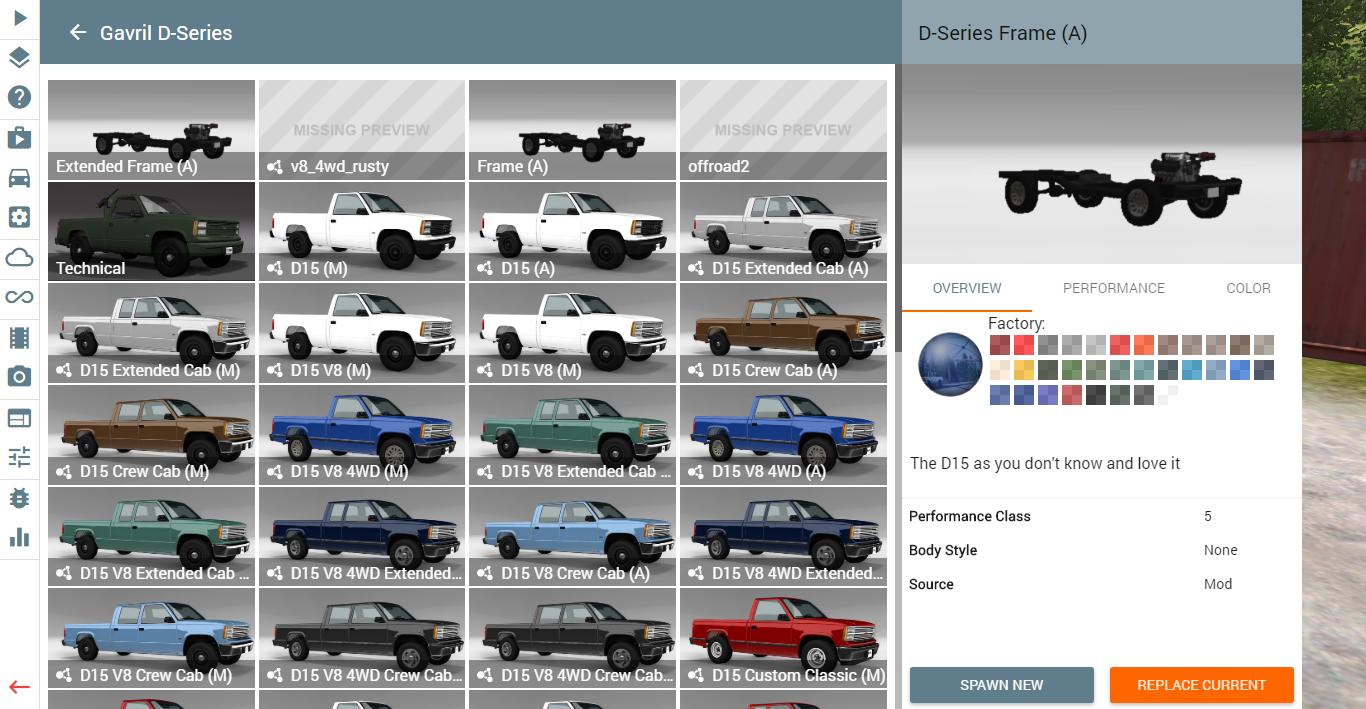
Task: Select the D15 Extended Cab (M) thumbnail
Action: [151, 333]
